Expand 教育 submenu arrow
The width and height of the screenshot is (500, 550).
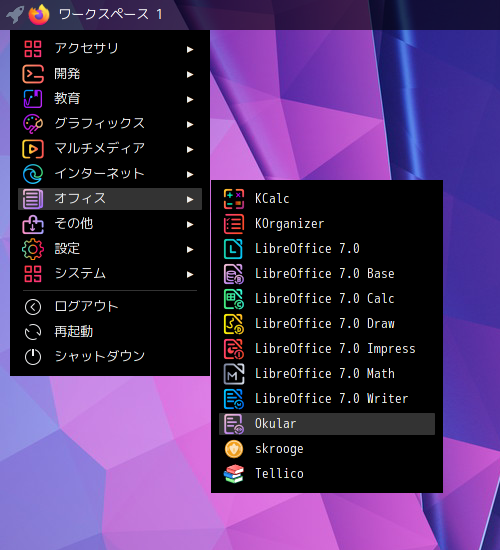click(190, 100)
